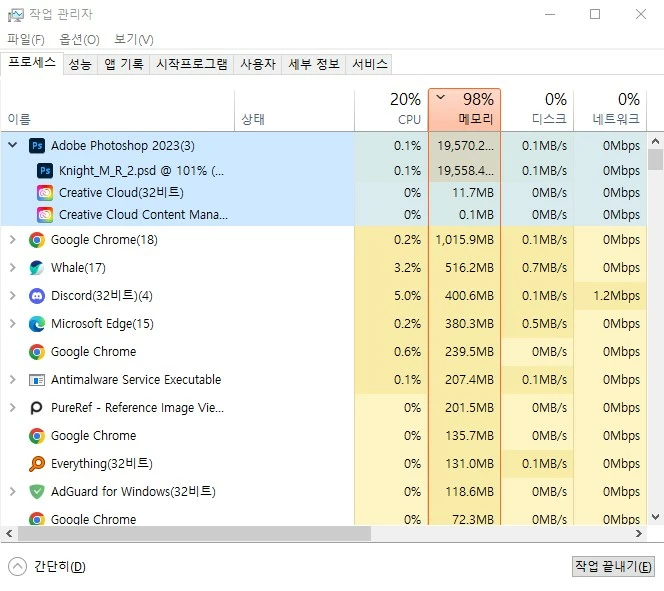Image resolution: width=664 pixels, height=591 pixels.
Task: Click the 1,015.9MB memory value
Action: tap(465, 240)
